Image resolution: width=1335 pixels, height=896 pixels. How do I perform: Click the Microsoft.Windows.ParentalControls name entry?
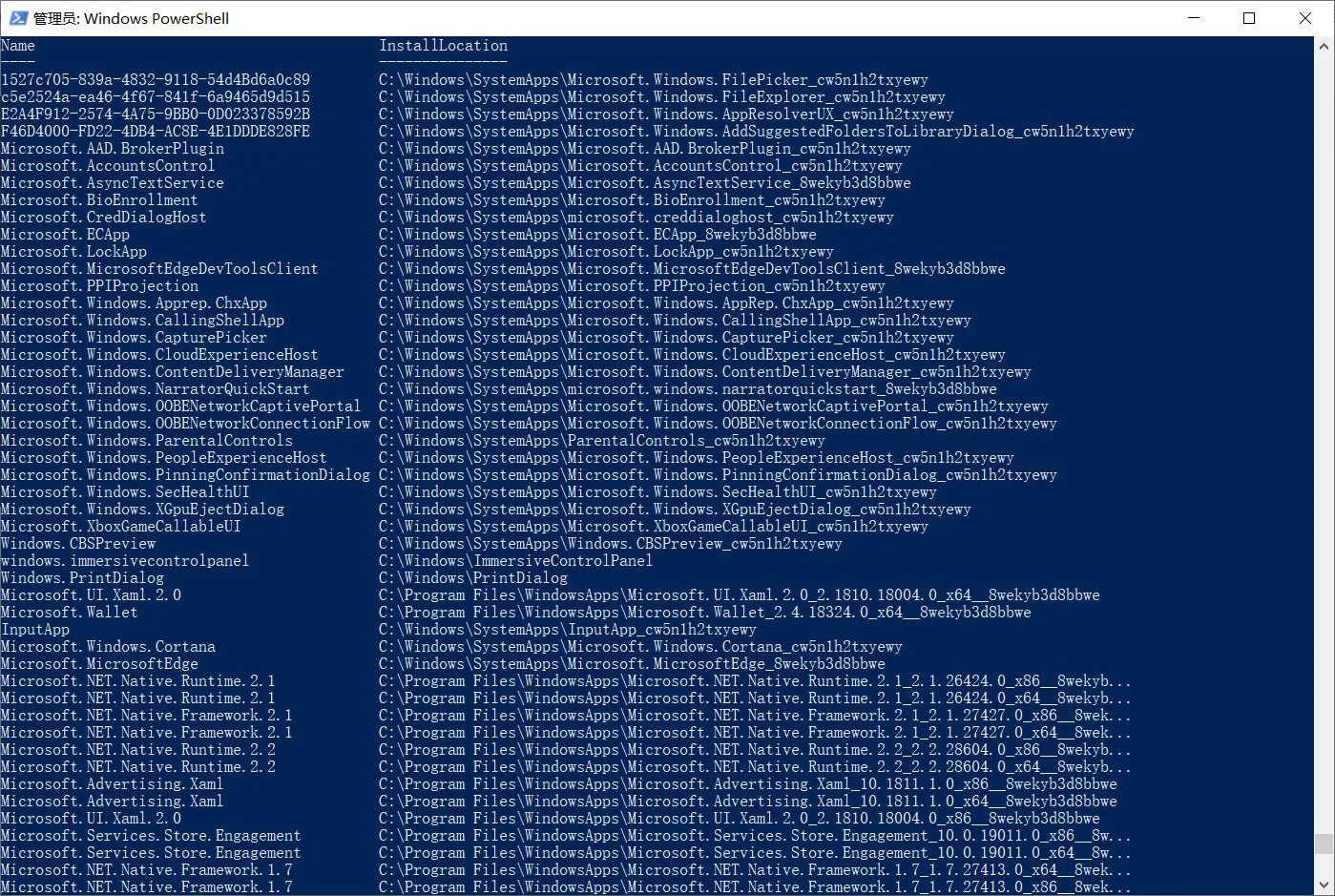click(147, 441)
